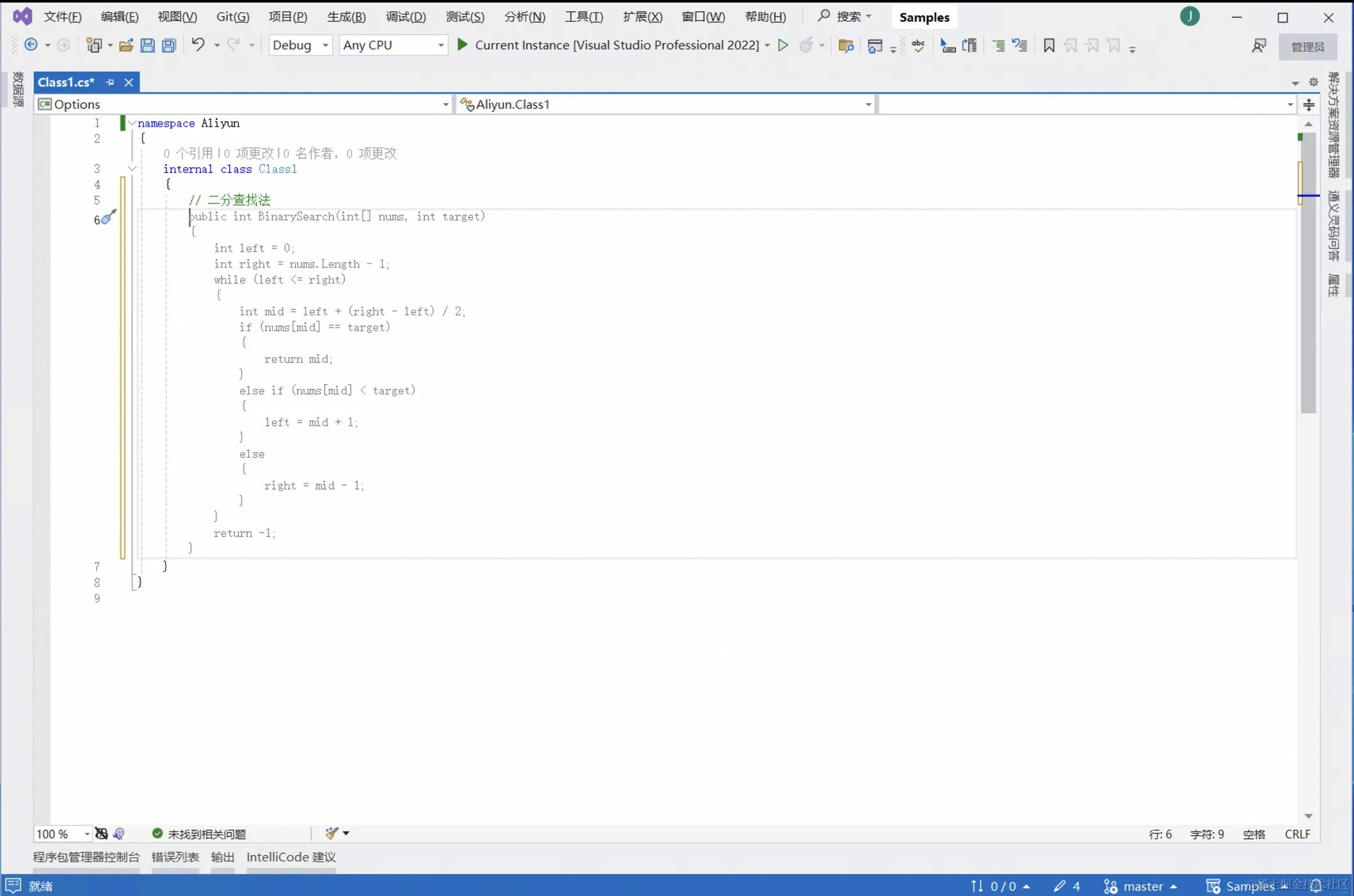This screenshot has height=896, width=1354.
Task: Click the Feedback icon beside the admin button
Action: coord(1259,46)
